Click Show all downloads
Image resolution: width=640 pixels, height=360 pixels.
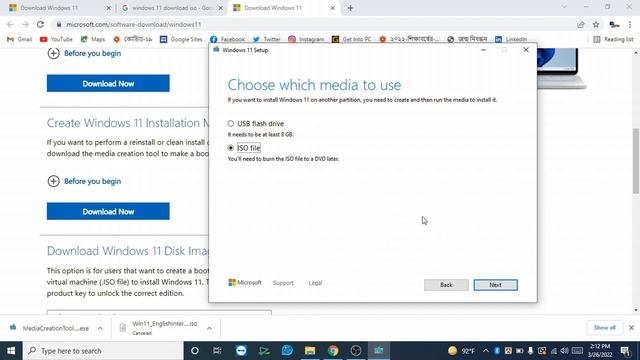604,328
